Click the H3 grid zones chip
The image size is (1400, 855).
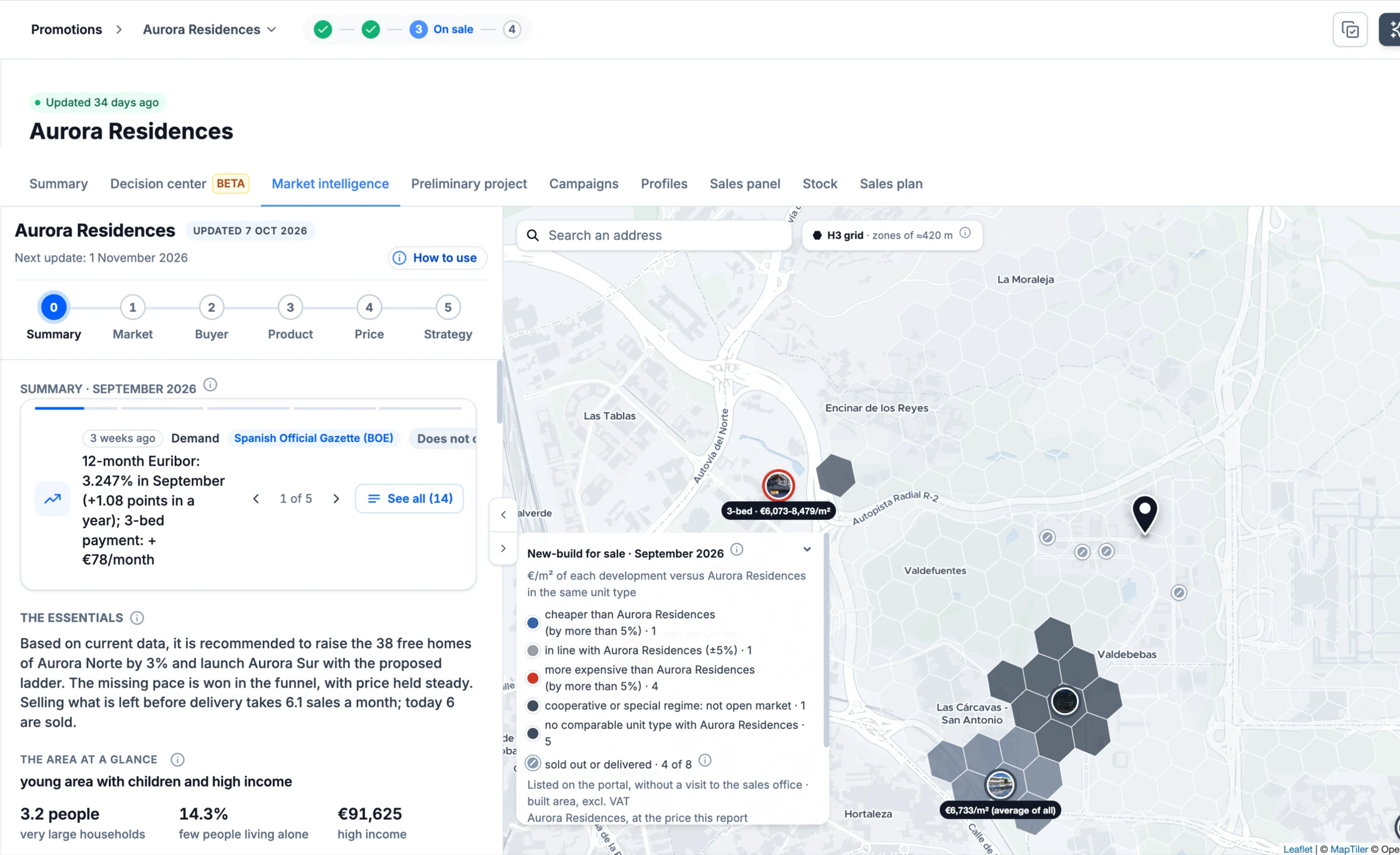pos(892,235)
